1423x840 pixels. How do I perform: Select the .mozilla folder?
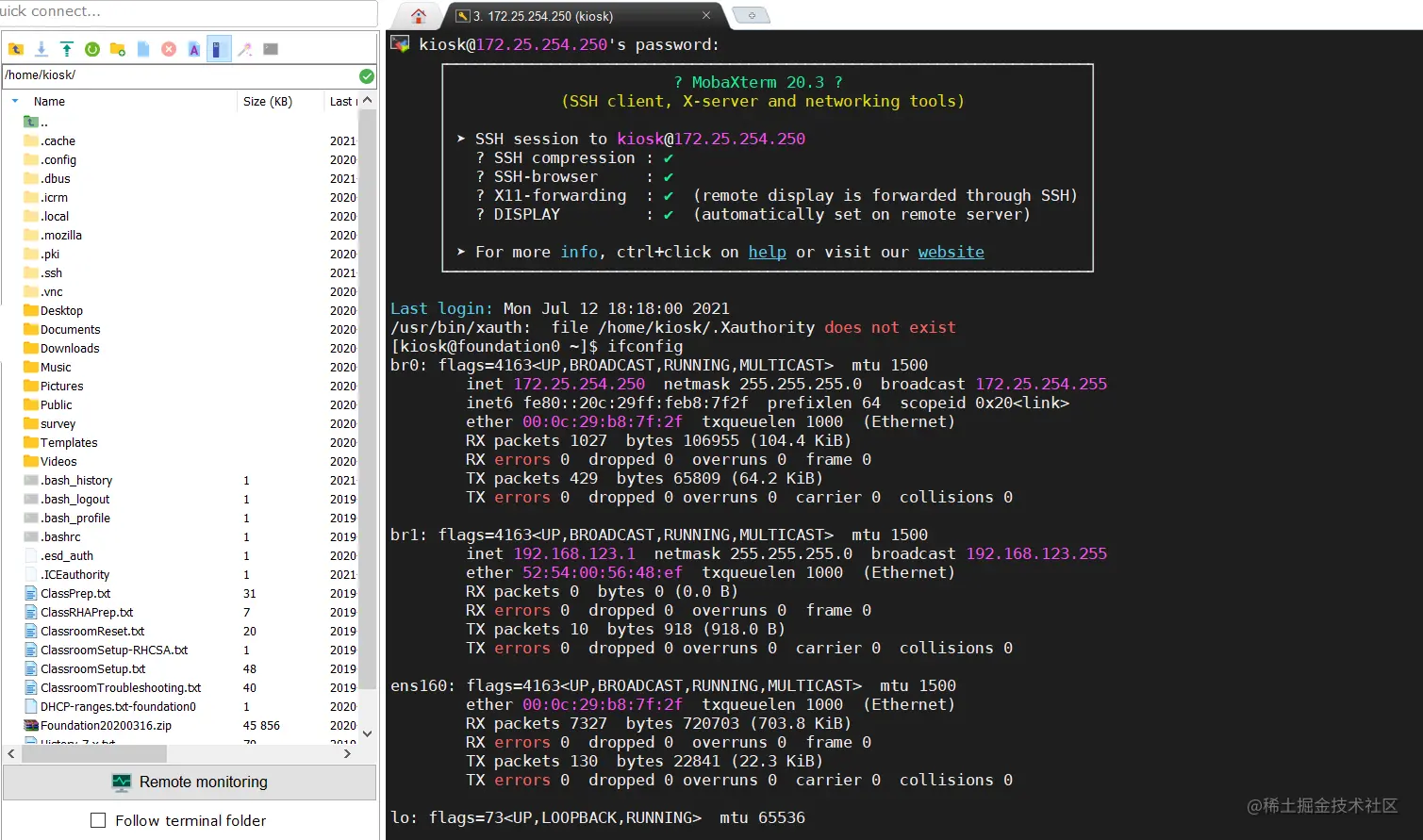click(53, 235)
